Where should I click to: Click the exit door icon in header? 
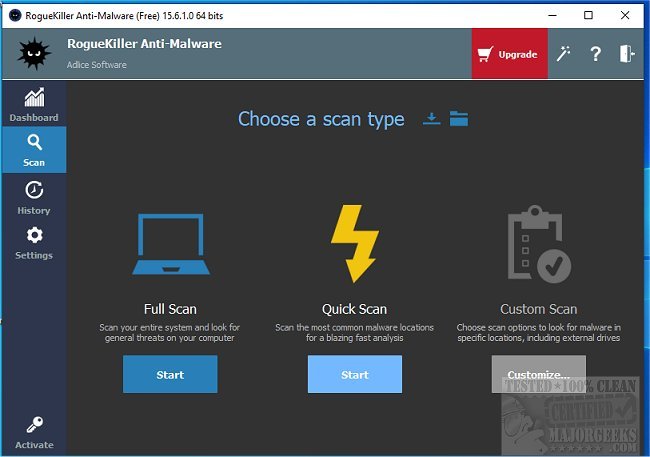627,54
